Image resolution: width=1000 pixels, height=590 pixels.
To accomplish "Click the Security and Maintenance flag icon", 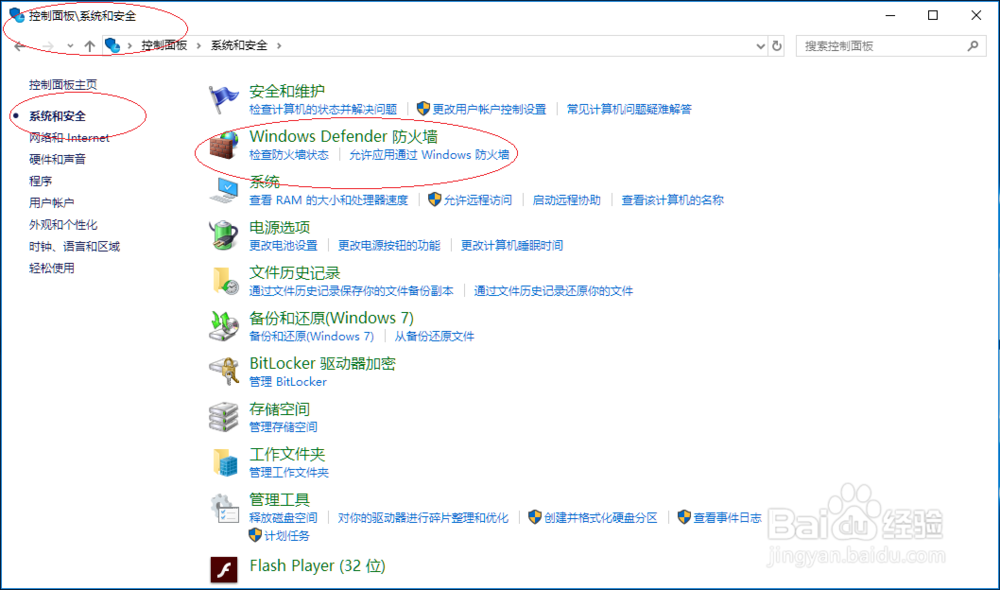I will pos(223,100).
